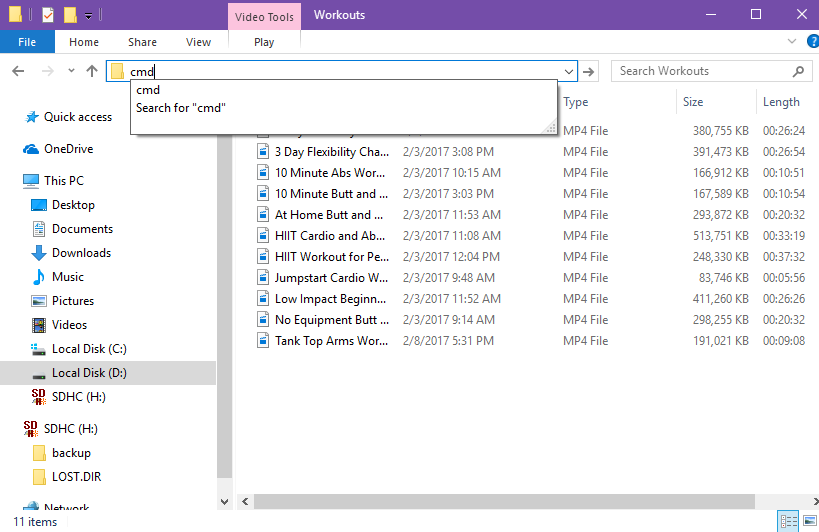Select the At Home Butt and ... file
The width and height of the screenshot is (819, 532).
click(x=329, y=215)
